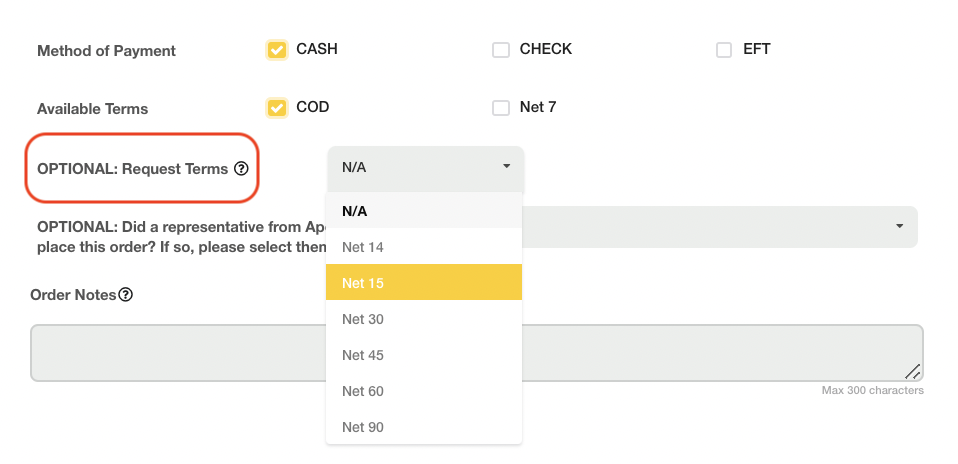
Task: Select Net 60 payment terms
Action: [x=363, y=391]
